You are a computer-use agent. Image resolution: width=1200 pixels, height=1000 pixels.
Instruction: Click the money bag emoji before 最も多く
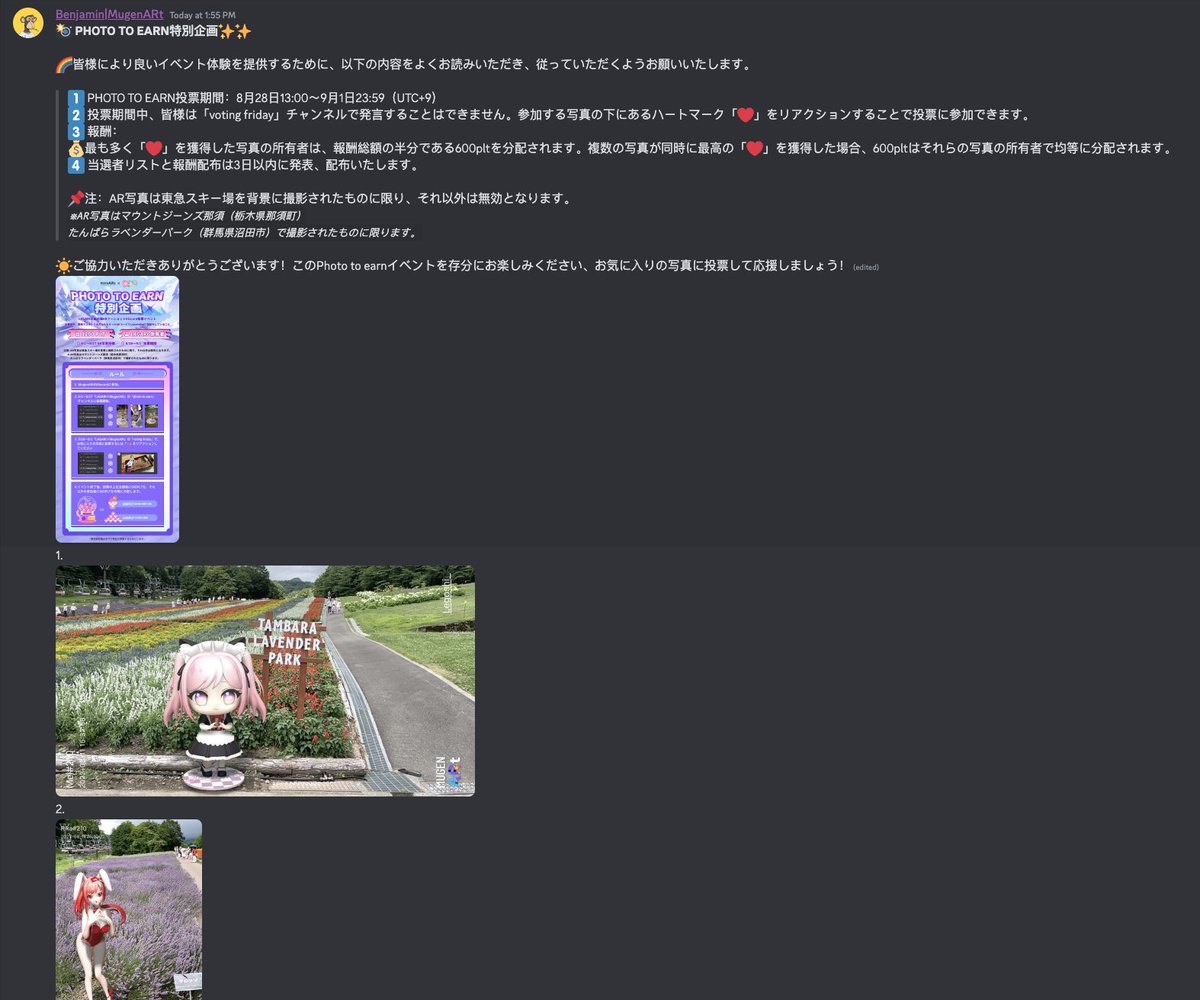click(76, 148)
